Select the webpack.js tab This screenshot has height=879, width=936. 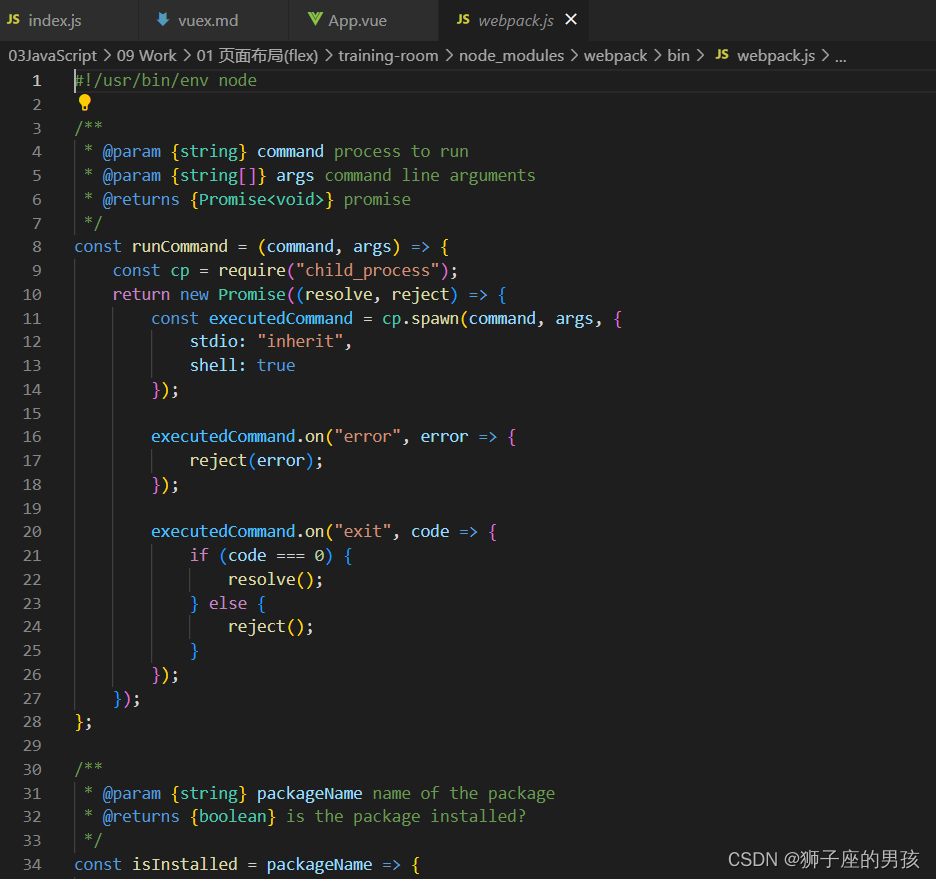(x=515, y=20)
